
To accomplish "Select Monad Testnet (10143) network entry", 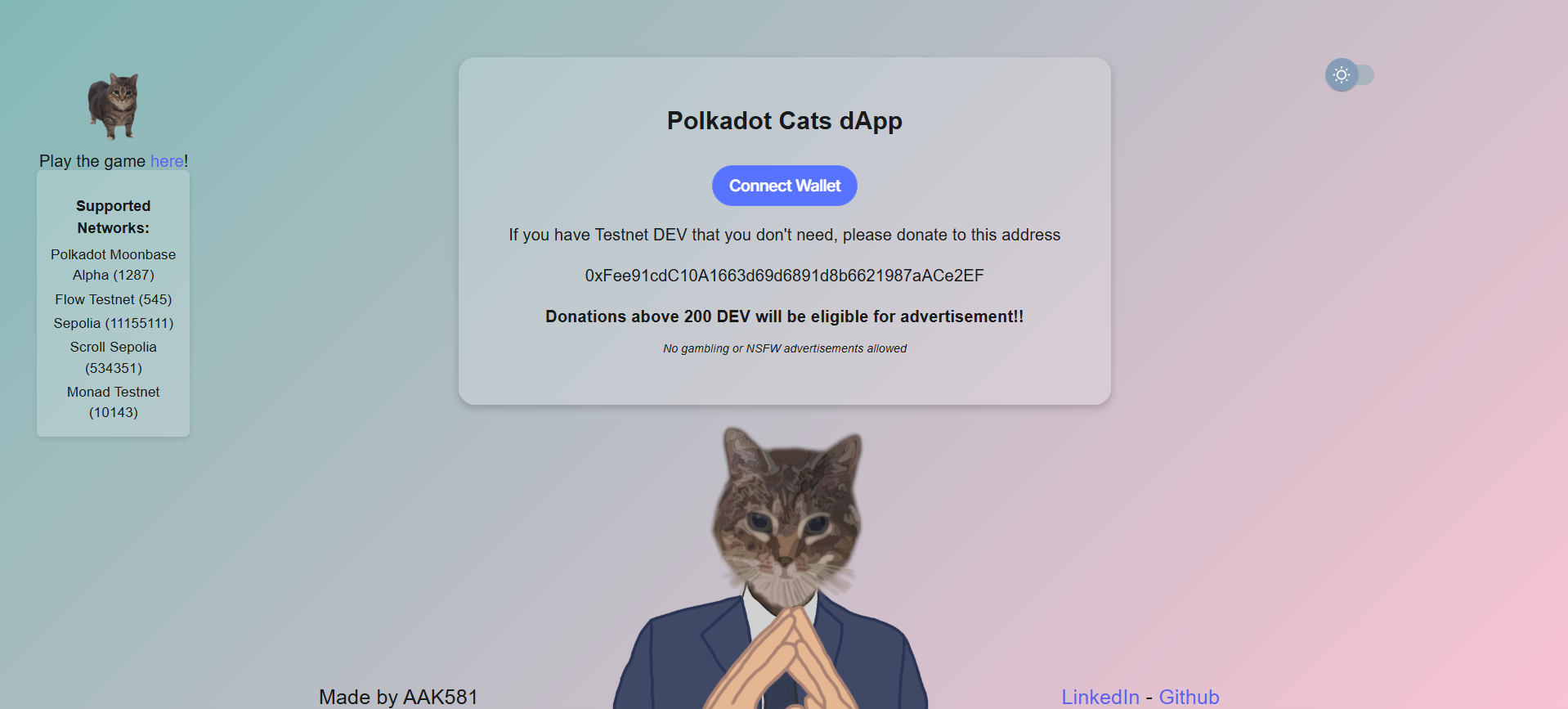I will (114, 402).
